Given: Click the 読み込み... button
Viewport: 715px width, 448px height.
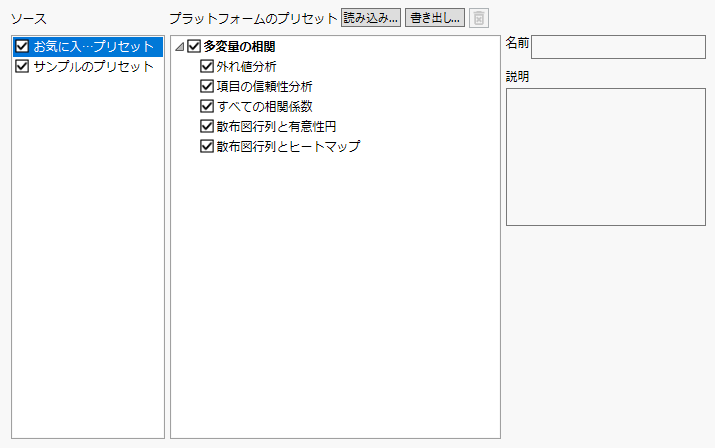Looking at the screenshot, I should (371, 18).
